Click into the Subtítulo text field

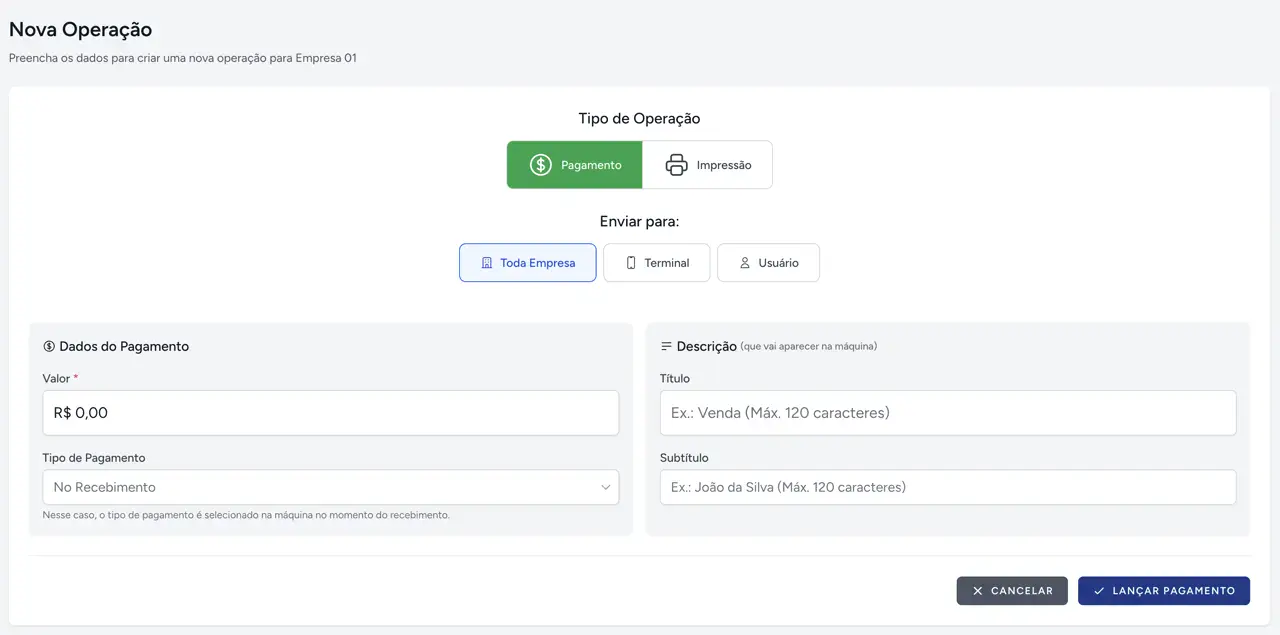[947, 487]
